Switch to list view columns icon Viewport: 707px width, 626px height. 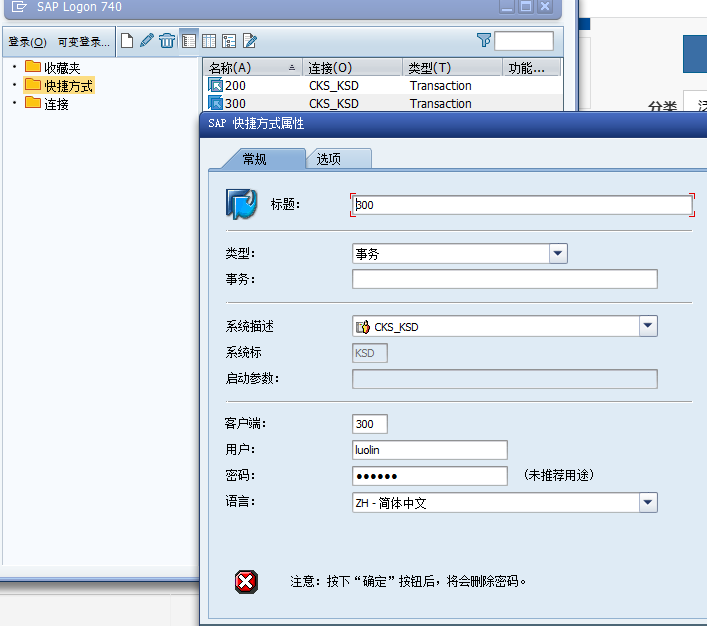209,41
